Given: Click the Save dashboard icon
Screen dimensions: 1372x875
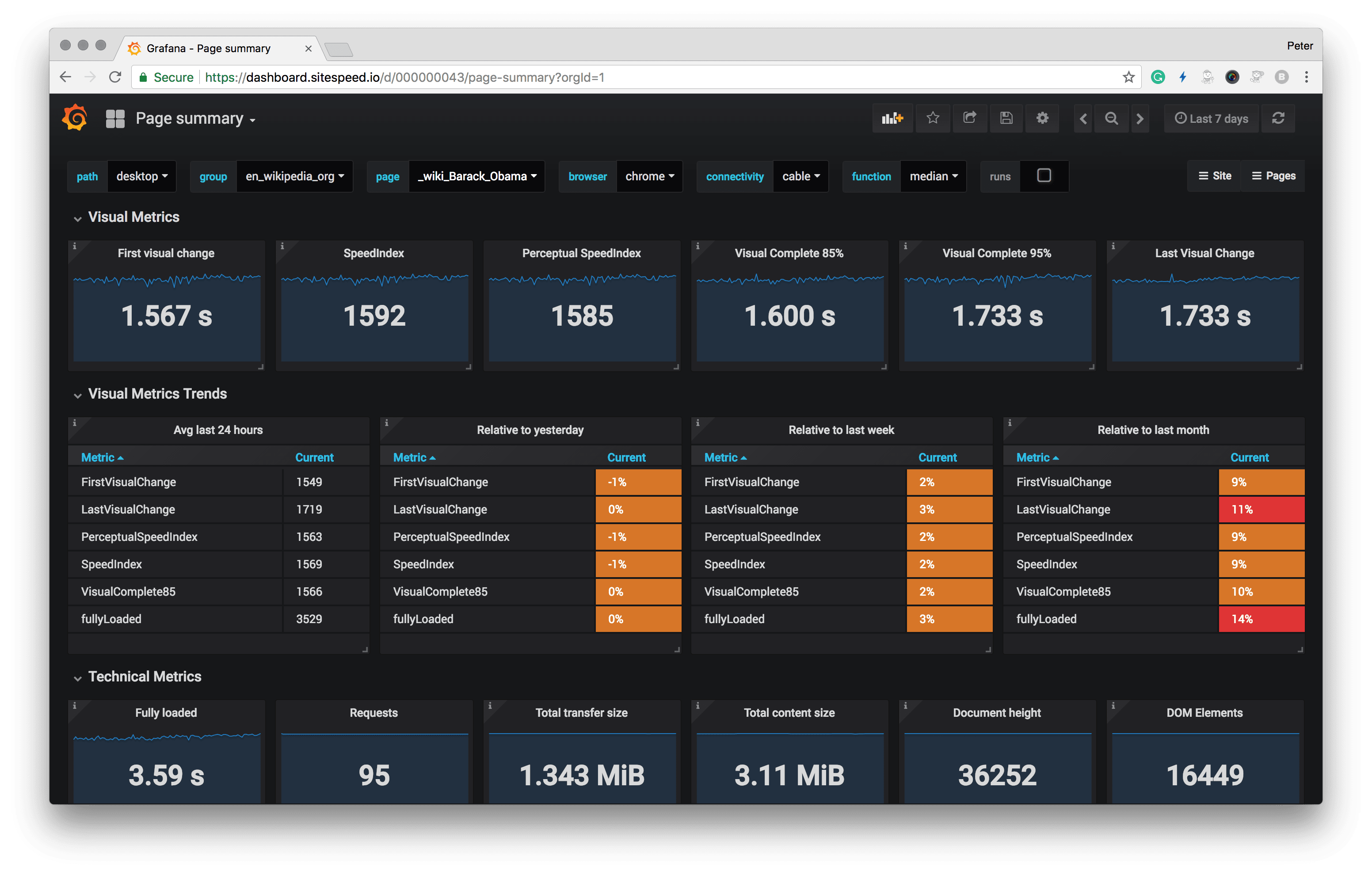Looking at the screenshot, I should [1006, 118].
